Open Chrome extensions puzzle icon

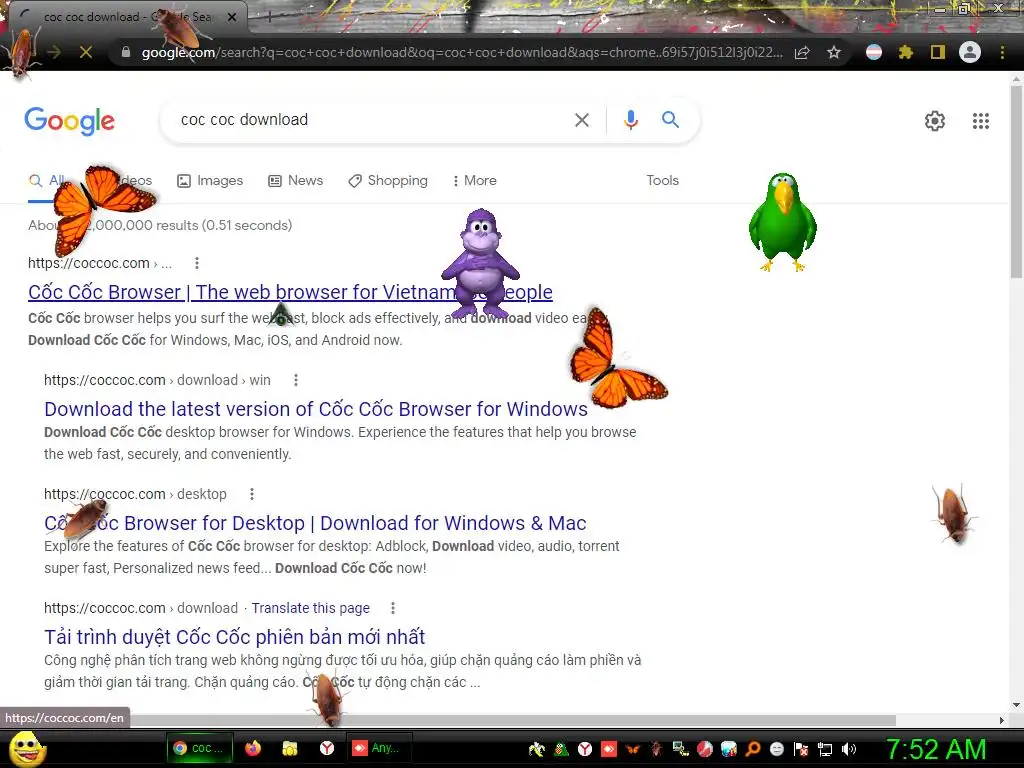point(905,52)
